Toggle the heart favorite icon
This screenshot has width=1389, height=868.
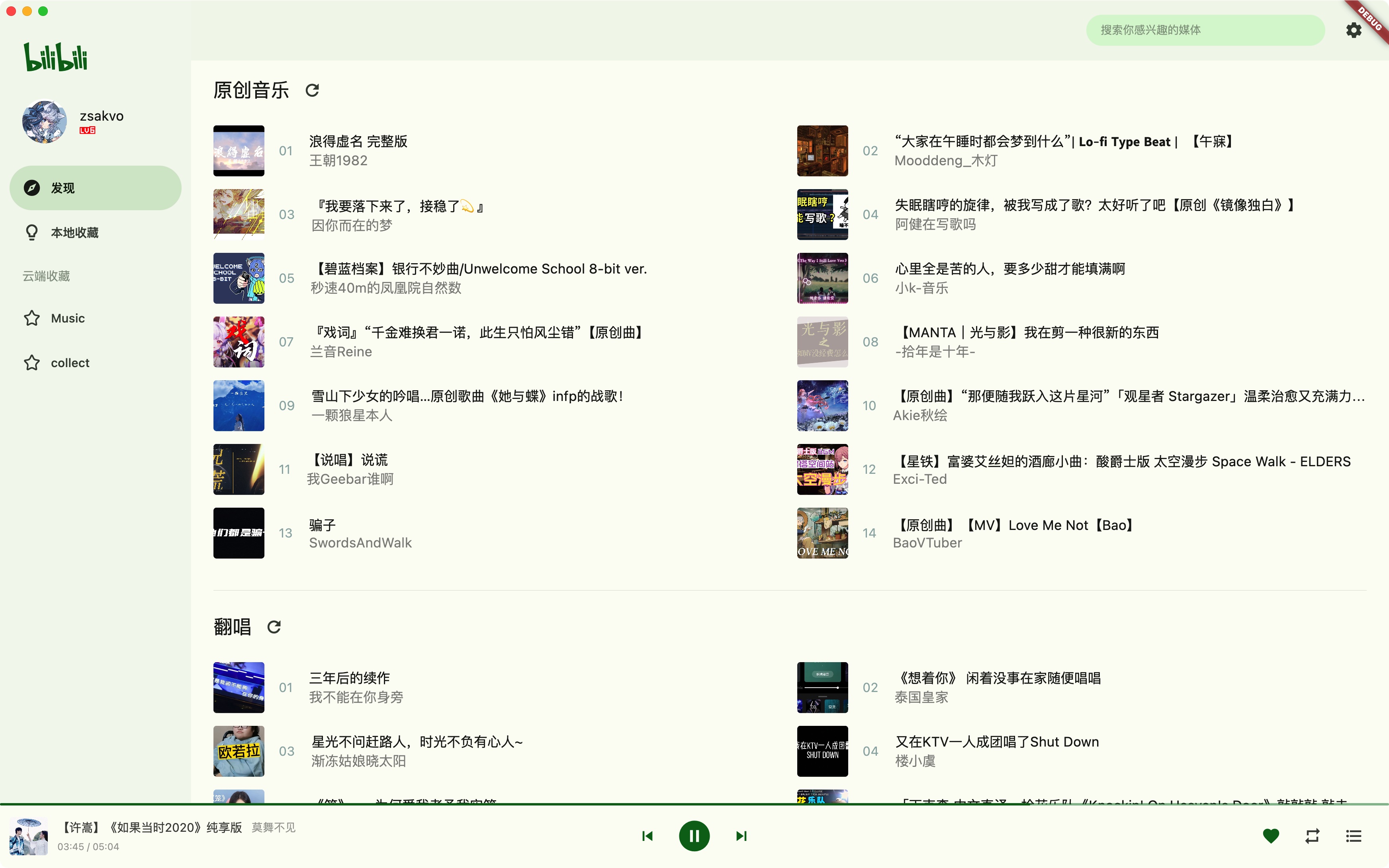point(1271,836)
